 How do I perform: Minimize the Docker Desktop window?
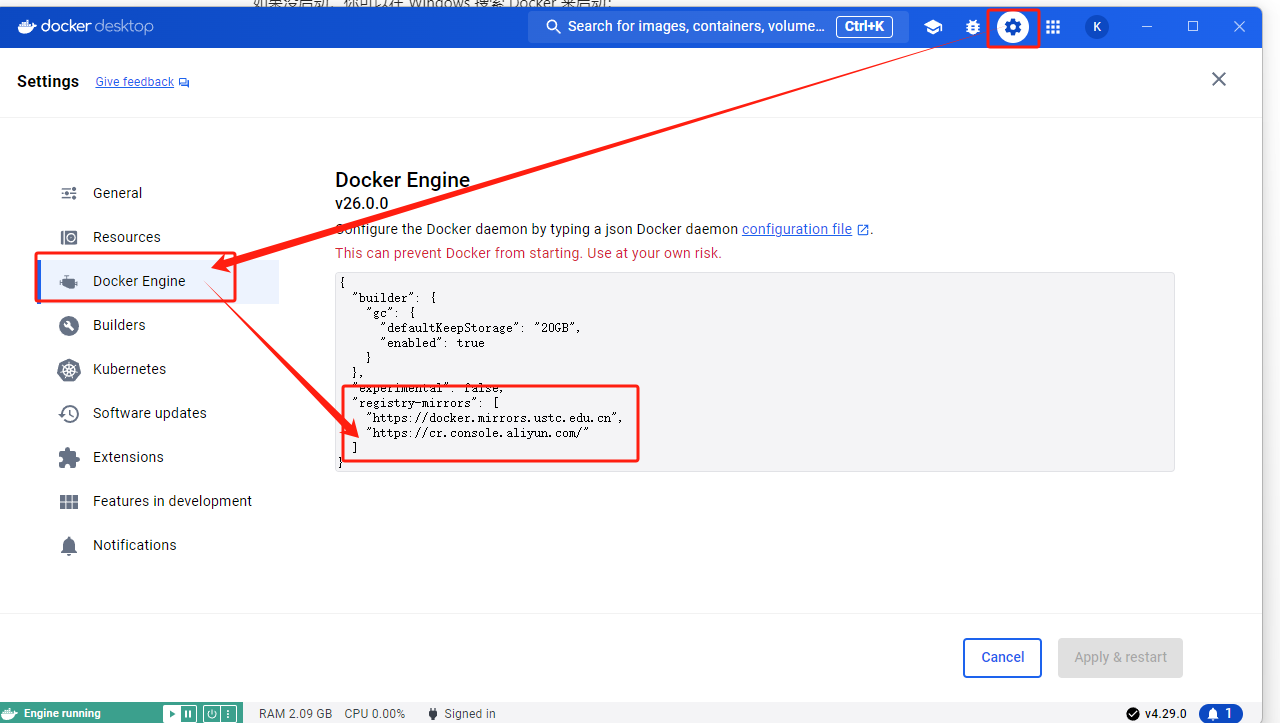[1147, 27]
